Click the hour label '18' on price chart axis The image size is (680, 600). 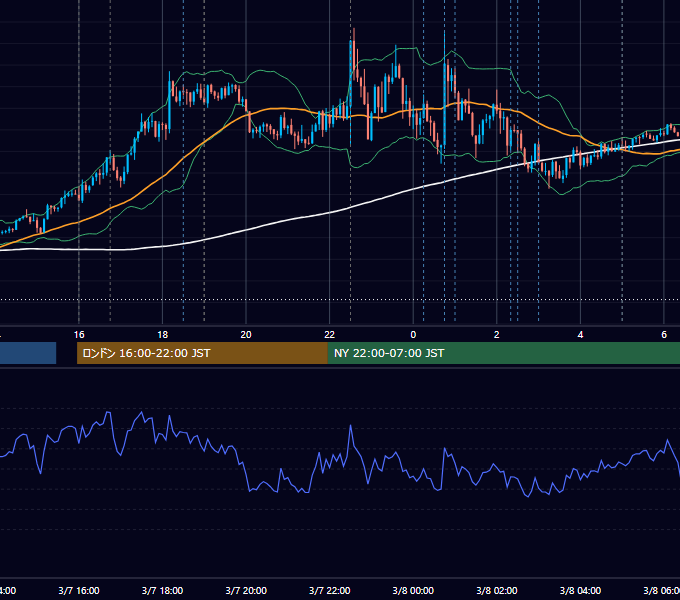[x=162, y=335]
